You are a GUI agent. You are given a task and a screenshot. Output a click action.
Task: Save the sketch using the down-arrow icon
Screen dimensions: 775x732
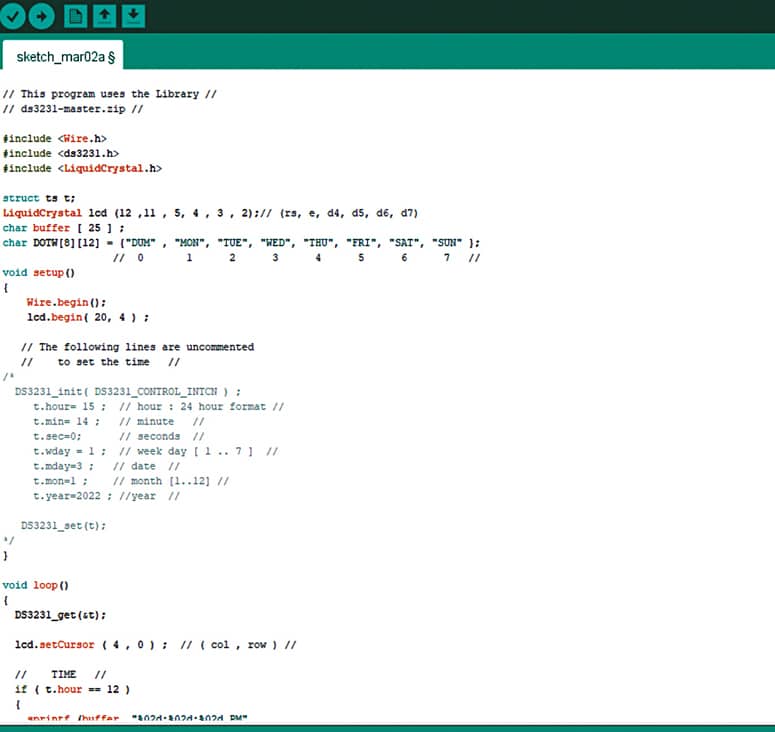point(134,15)
